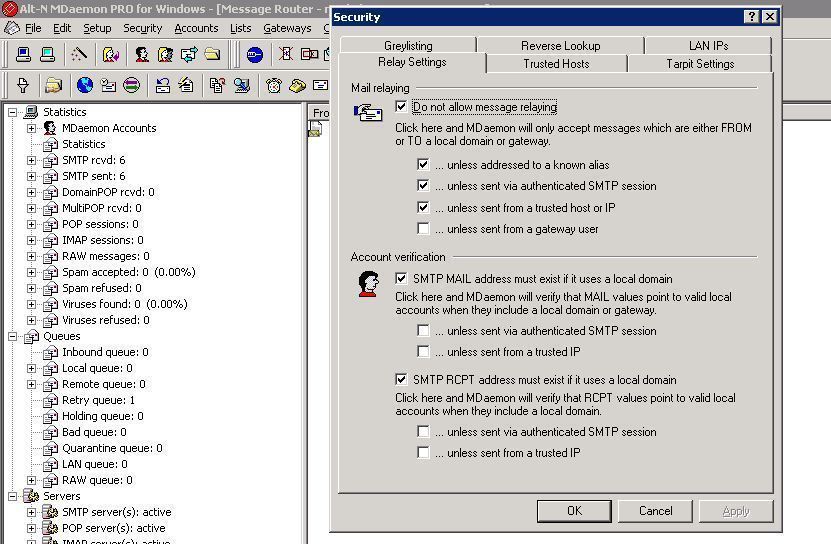
Task: Toggle 'Do not allow message relaying' checkbox
Action: click(401, 107)
